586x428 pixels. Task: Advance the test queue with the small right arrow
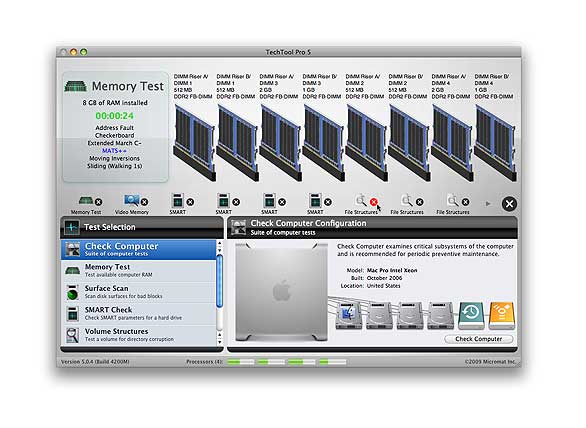coord(488,204)
